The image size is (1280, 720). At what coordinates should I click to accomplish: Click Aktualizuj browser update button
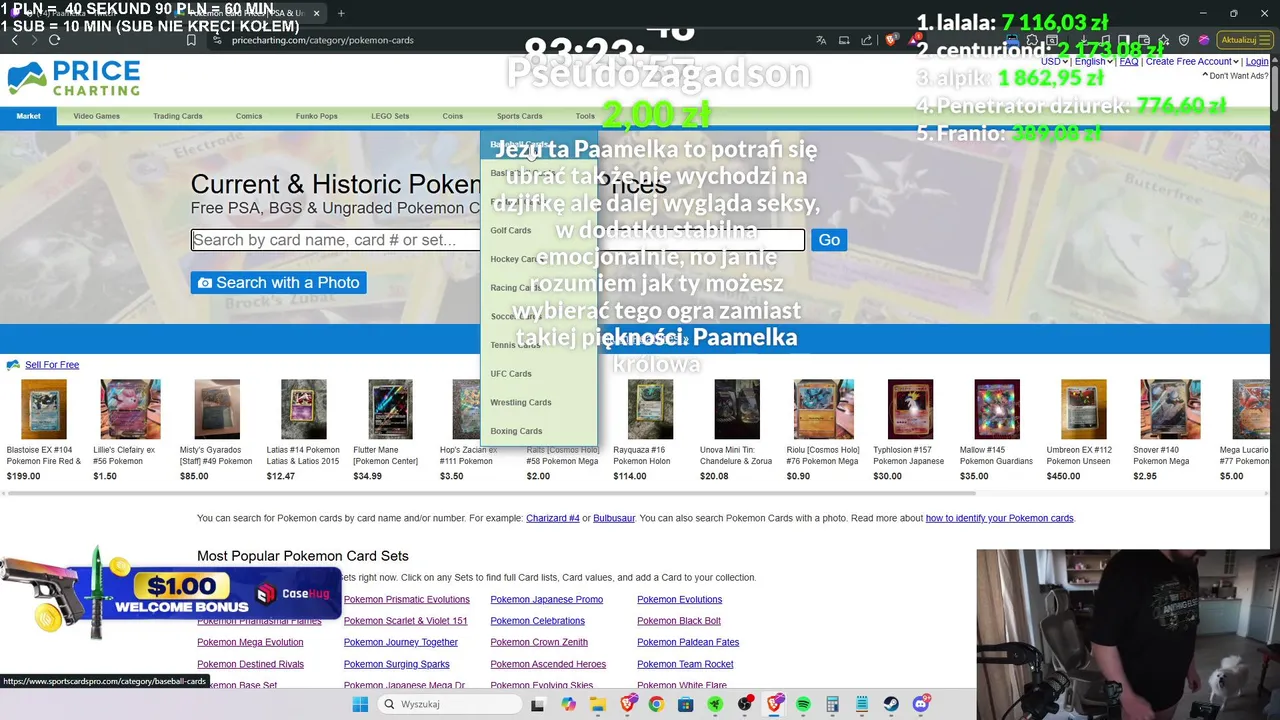1244,40
